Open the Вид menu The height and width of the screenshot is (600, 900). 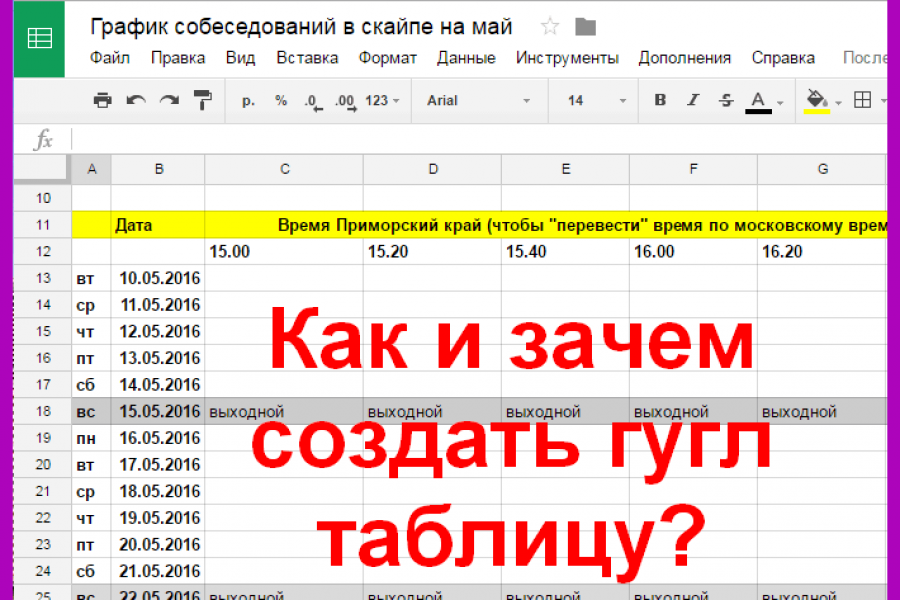pos(240,58)
